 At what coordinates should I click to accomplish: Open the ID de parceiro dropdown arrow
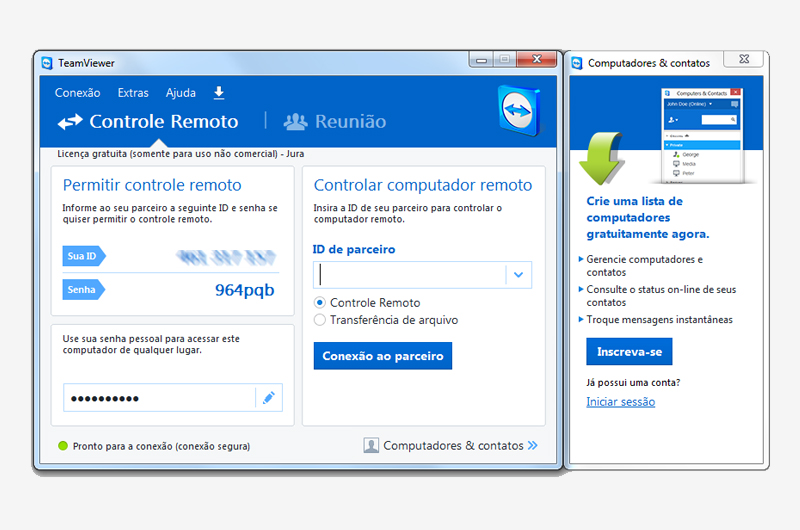click(x=518, y=275)
